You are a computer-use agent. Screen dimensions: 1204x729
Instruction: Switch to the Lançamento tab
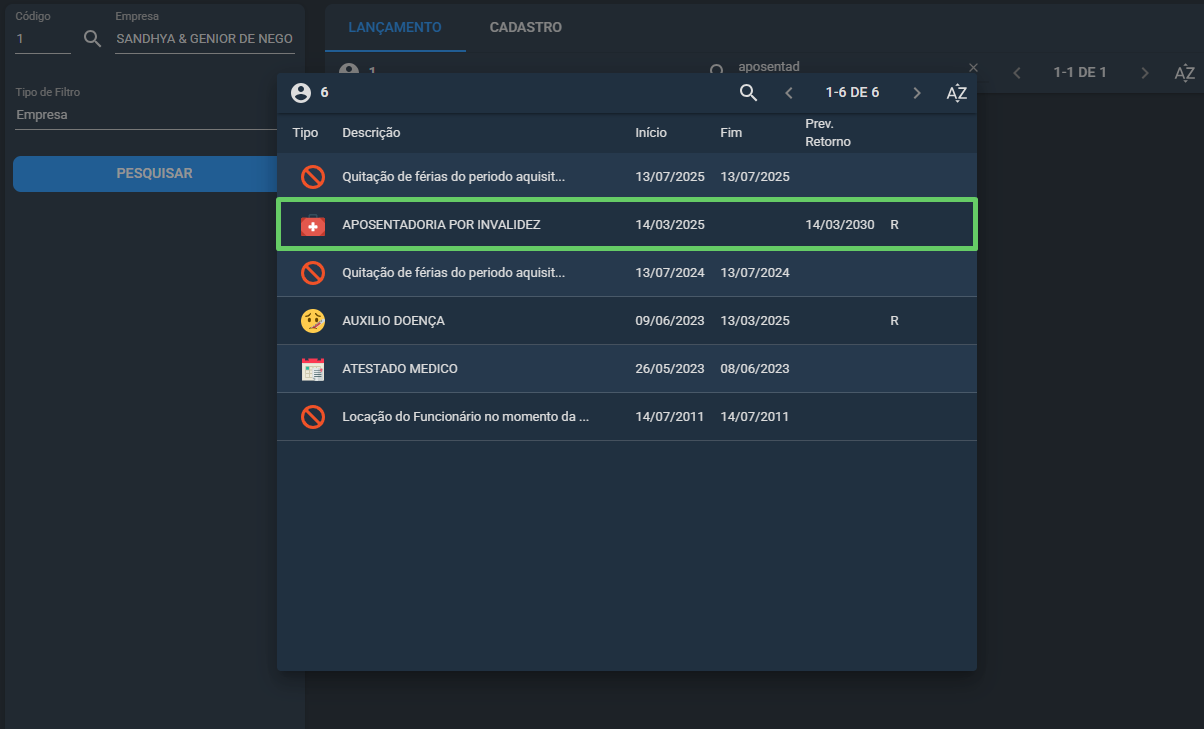coord(395,27)
